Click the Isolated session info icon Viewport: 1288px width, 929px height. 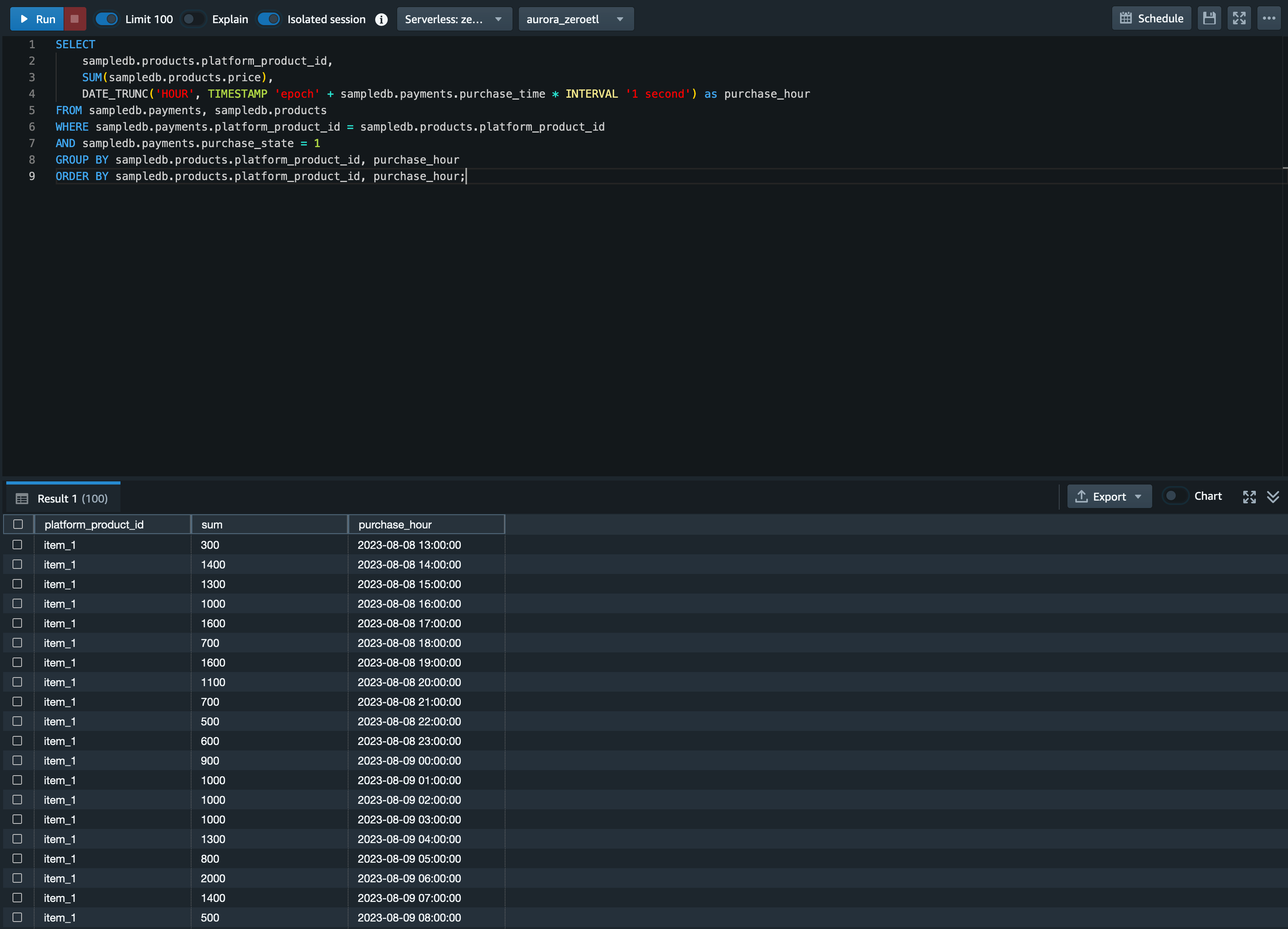pos(381,19)
